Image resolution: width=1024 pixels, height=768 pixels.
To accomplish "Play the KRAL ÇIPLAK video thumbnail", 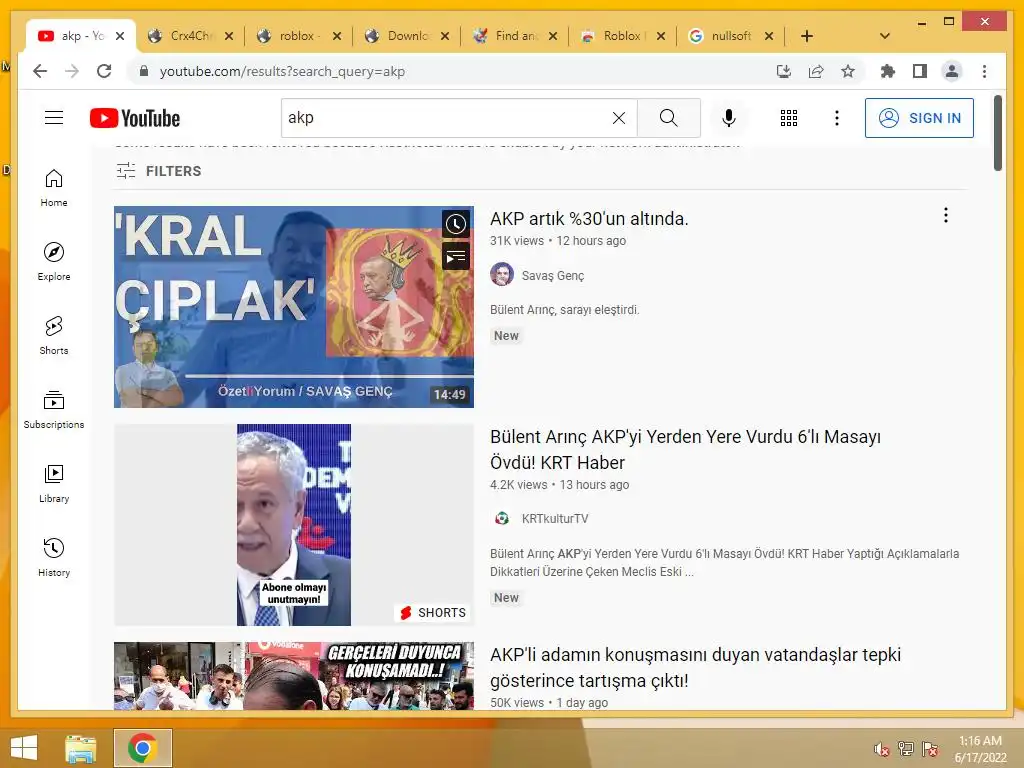I will coord(294,307).
